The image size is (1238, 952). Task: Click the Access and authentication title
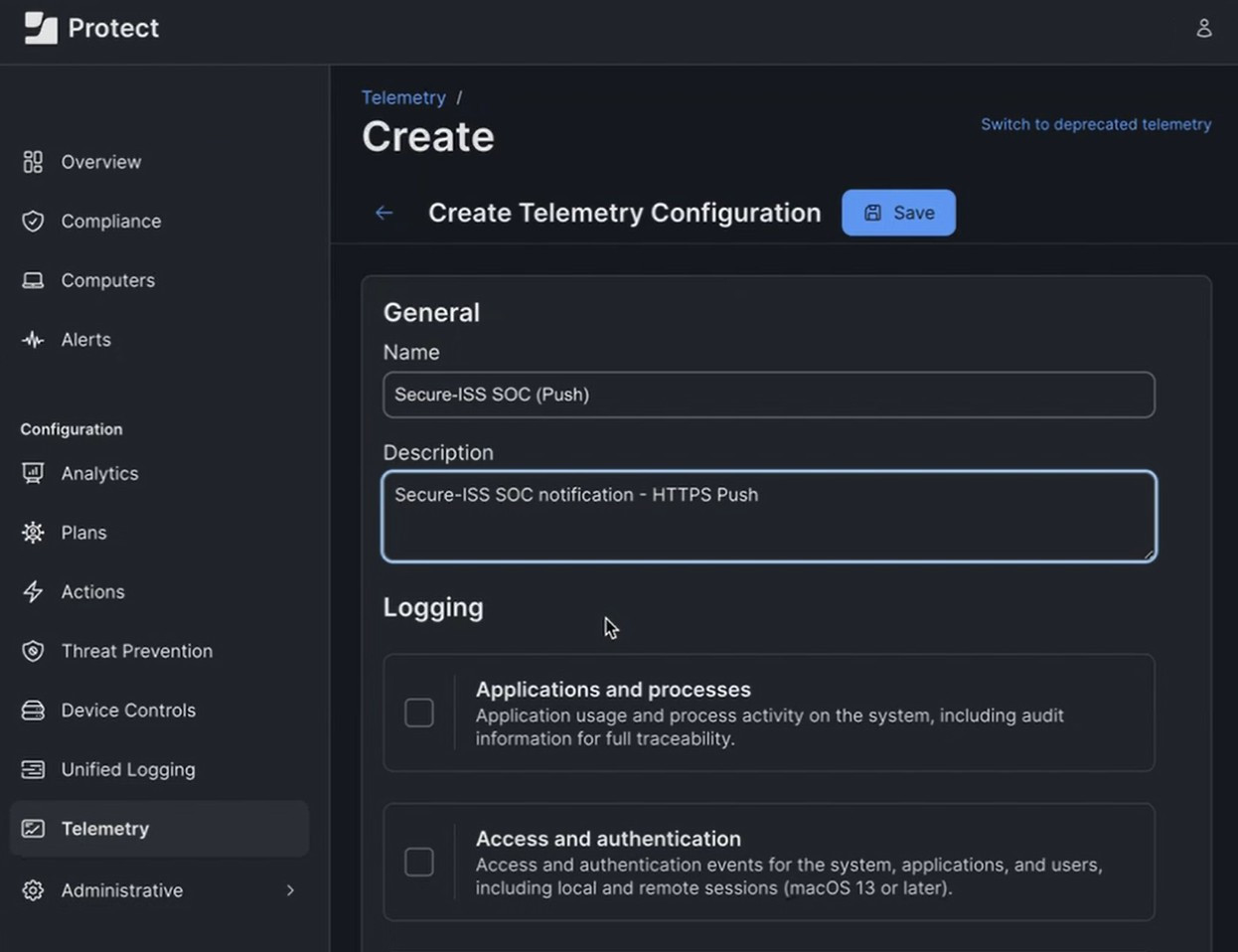click(608, 839)
